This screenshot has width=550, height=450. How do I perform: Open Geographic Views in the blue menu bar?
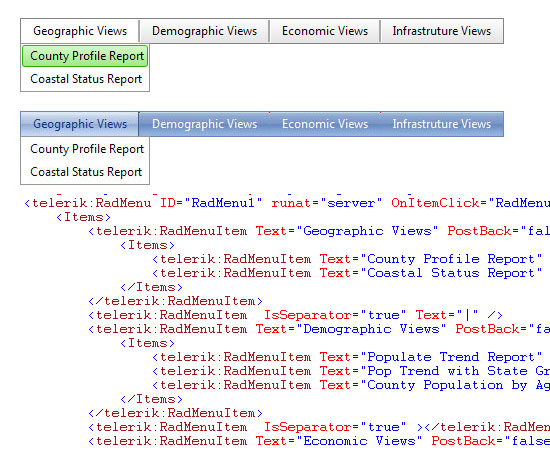coord(80,124)
